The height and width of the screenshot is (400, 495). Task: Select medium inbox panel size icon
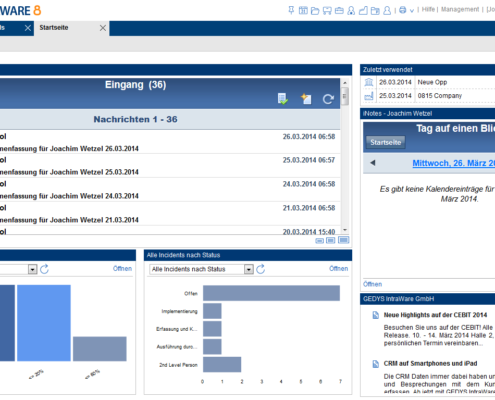331,240
